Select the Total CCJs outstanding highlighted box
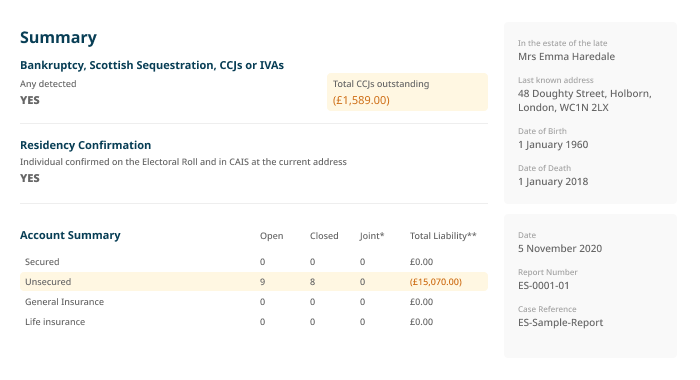 pyautogui.click(x=407, y=92)
